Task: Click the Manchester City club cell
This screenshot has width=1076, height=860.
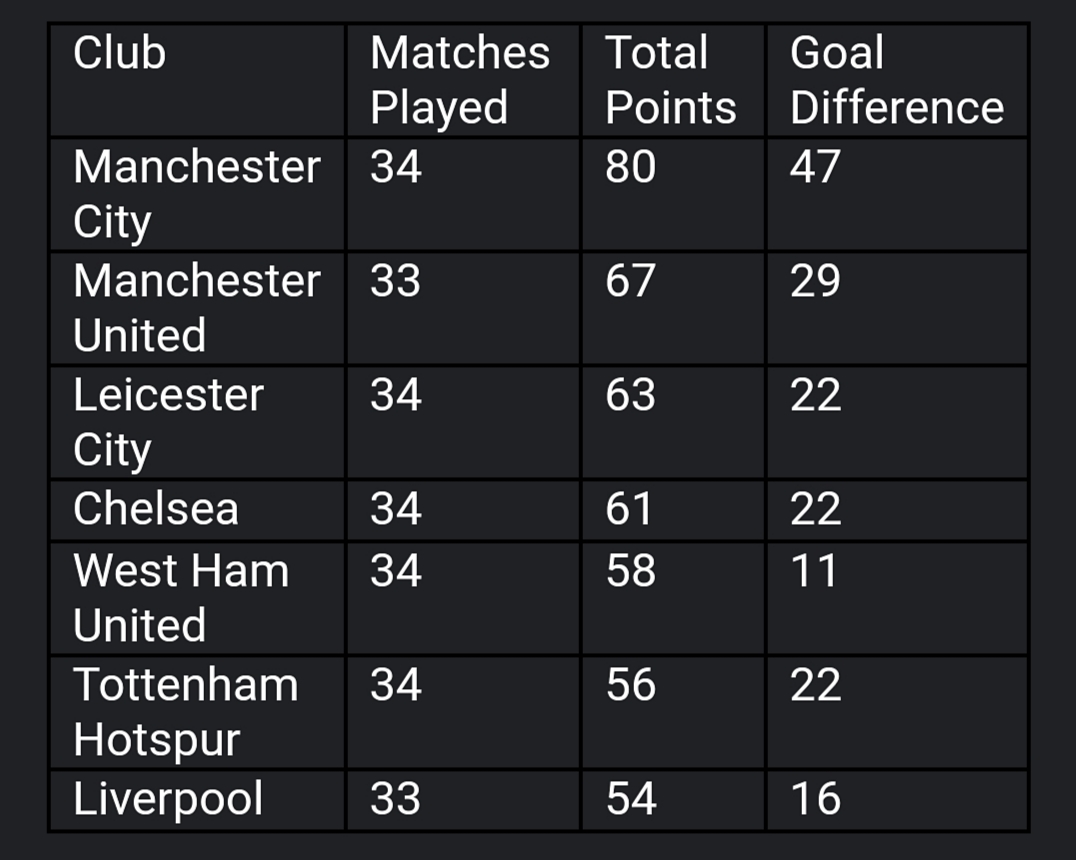Action: (x=198, y=195)
